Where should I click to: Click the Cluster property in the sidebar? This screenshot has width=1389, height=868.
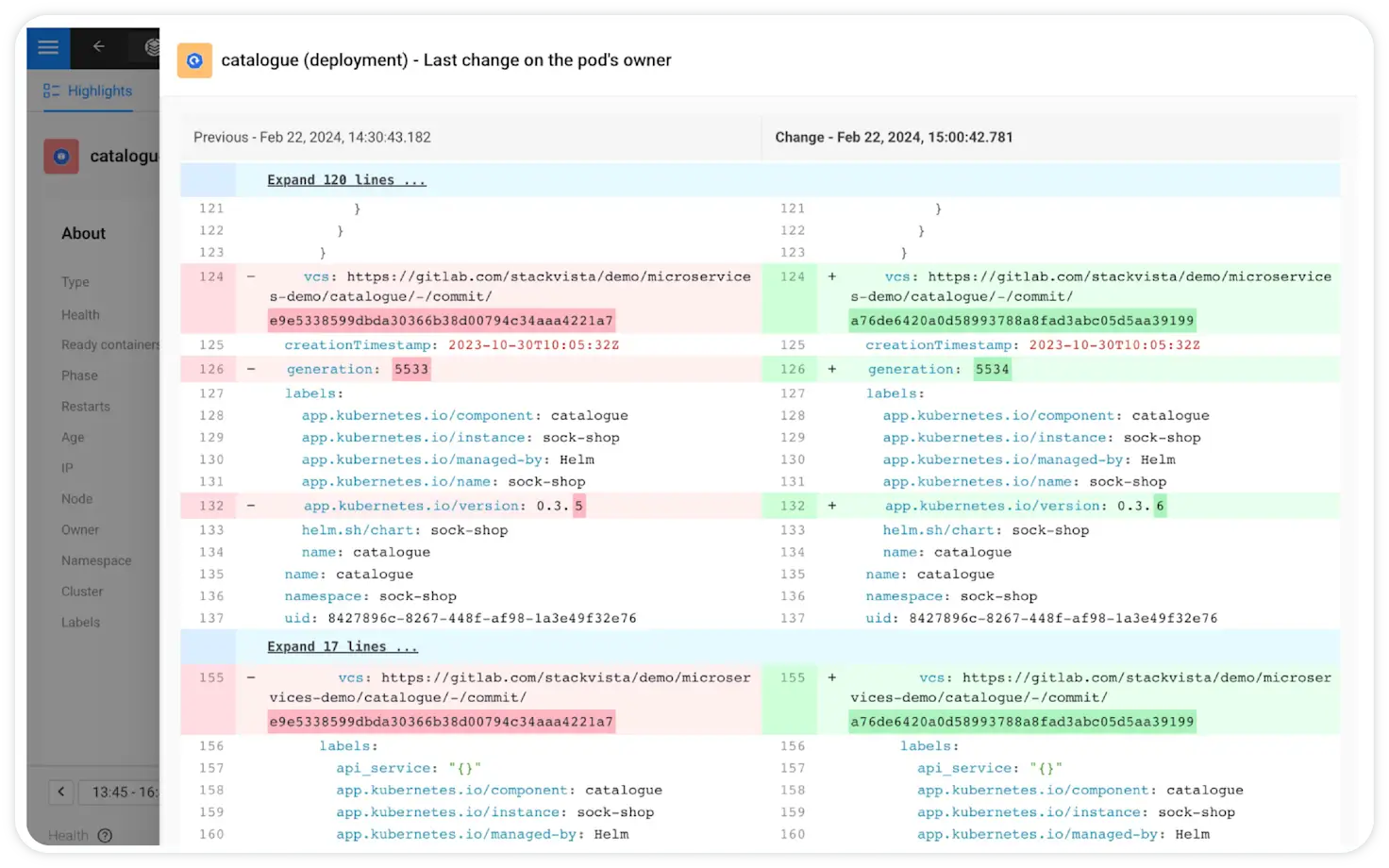coord(82,592)
